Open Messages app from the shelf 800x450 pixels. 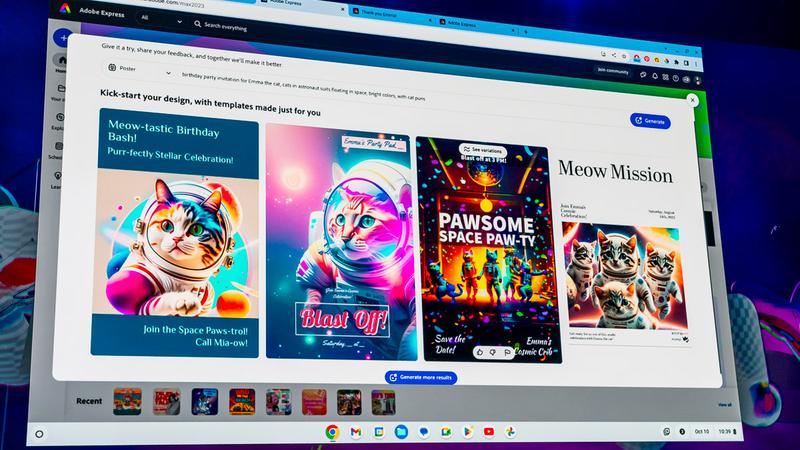click(423, 432)
